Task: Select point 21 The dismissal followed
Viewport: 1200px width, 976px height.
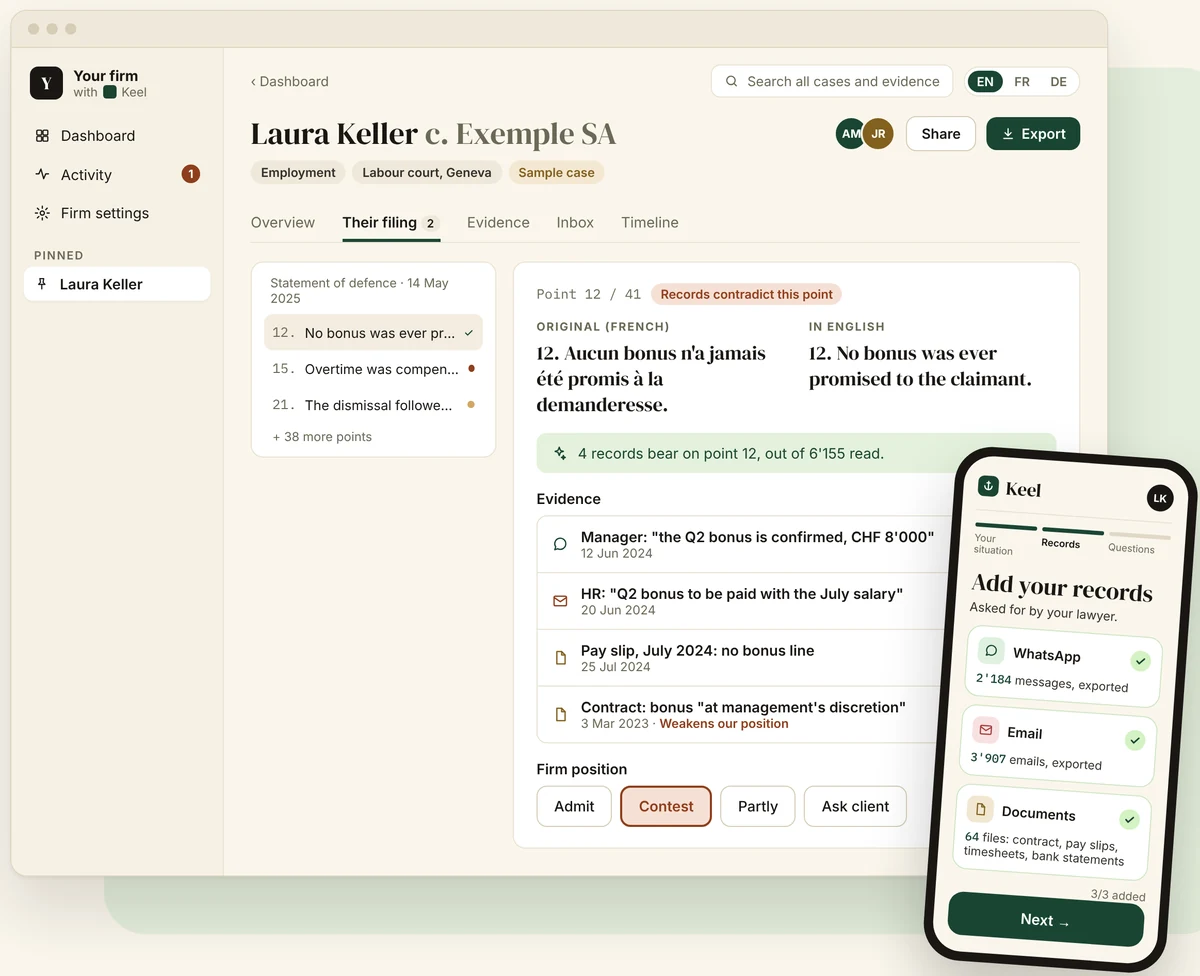Action: [x=373, y=405]
